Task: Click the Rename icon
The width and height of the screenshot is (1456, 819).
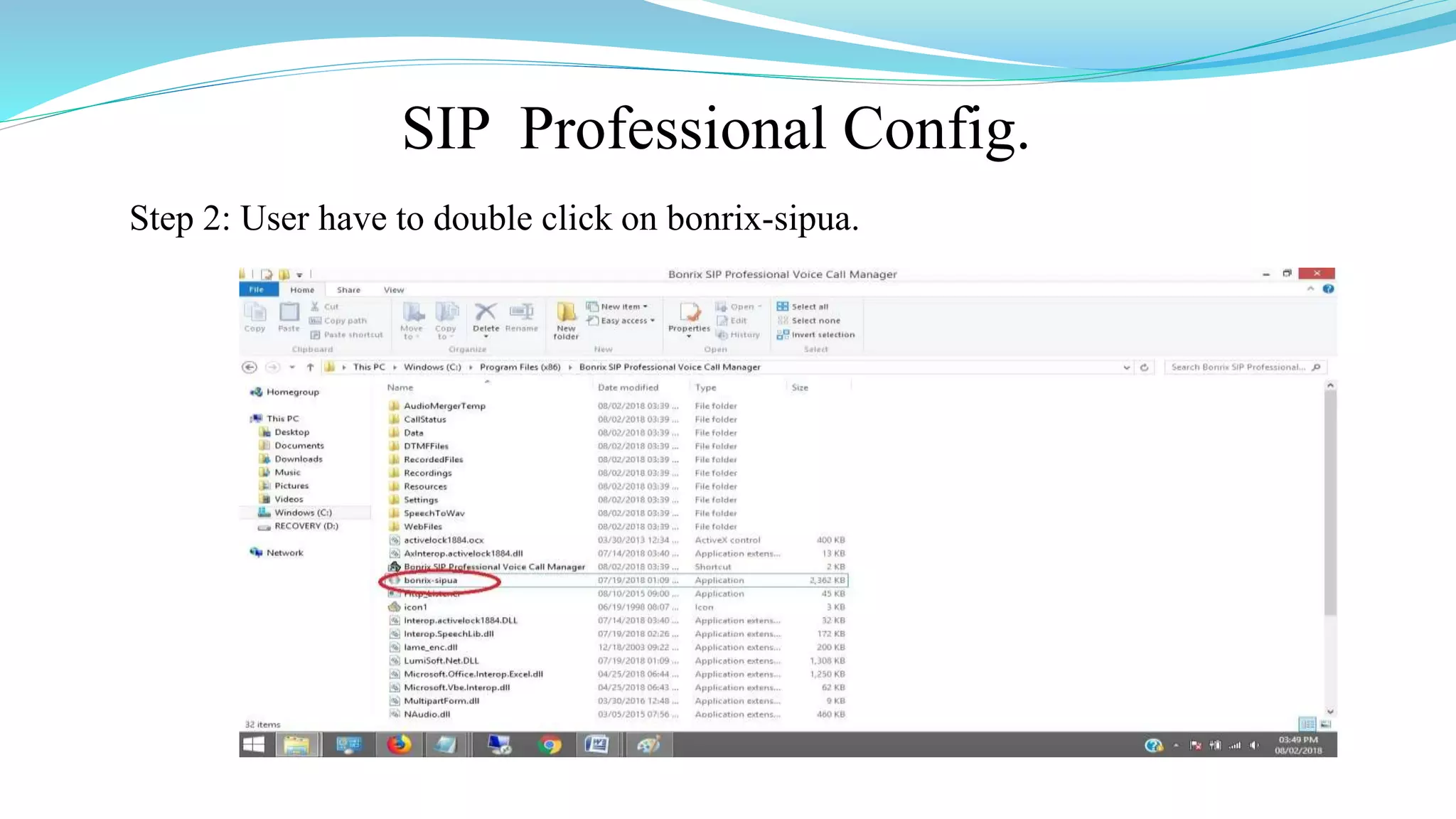Action: pos(521,317)
